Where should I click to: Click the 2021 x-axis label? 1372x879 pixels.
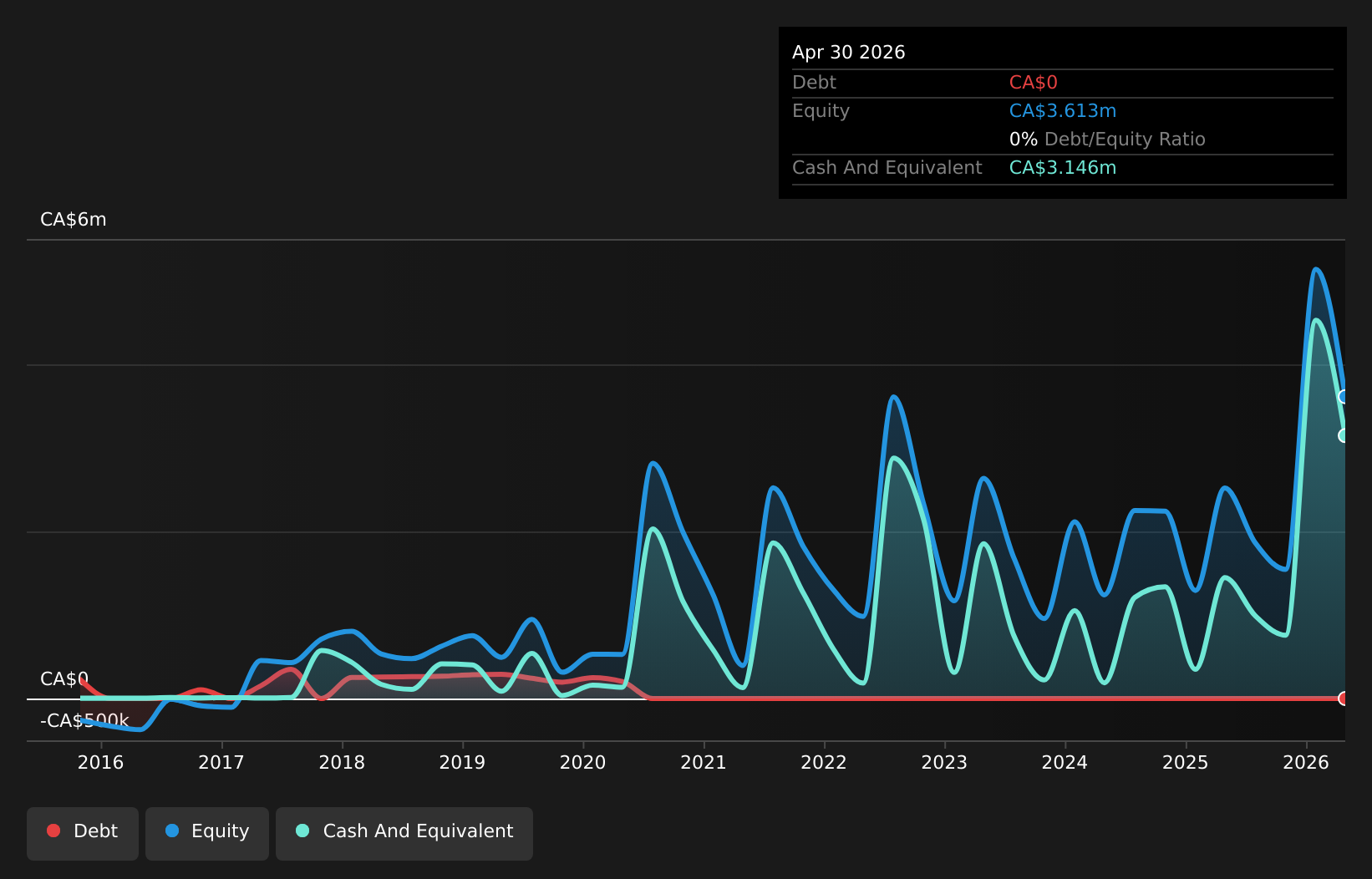coord(704,762)
